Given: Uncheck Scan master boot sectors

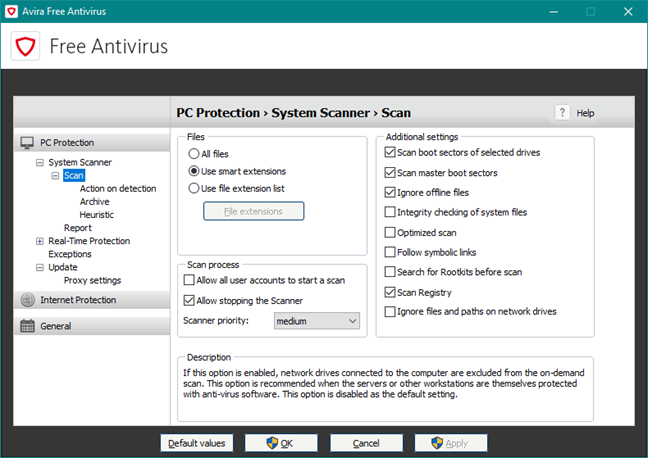Looking at the screenshot, I should click(390, 172).
